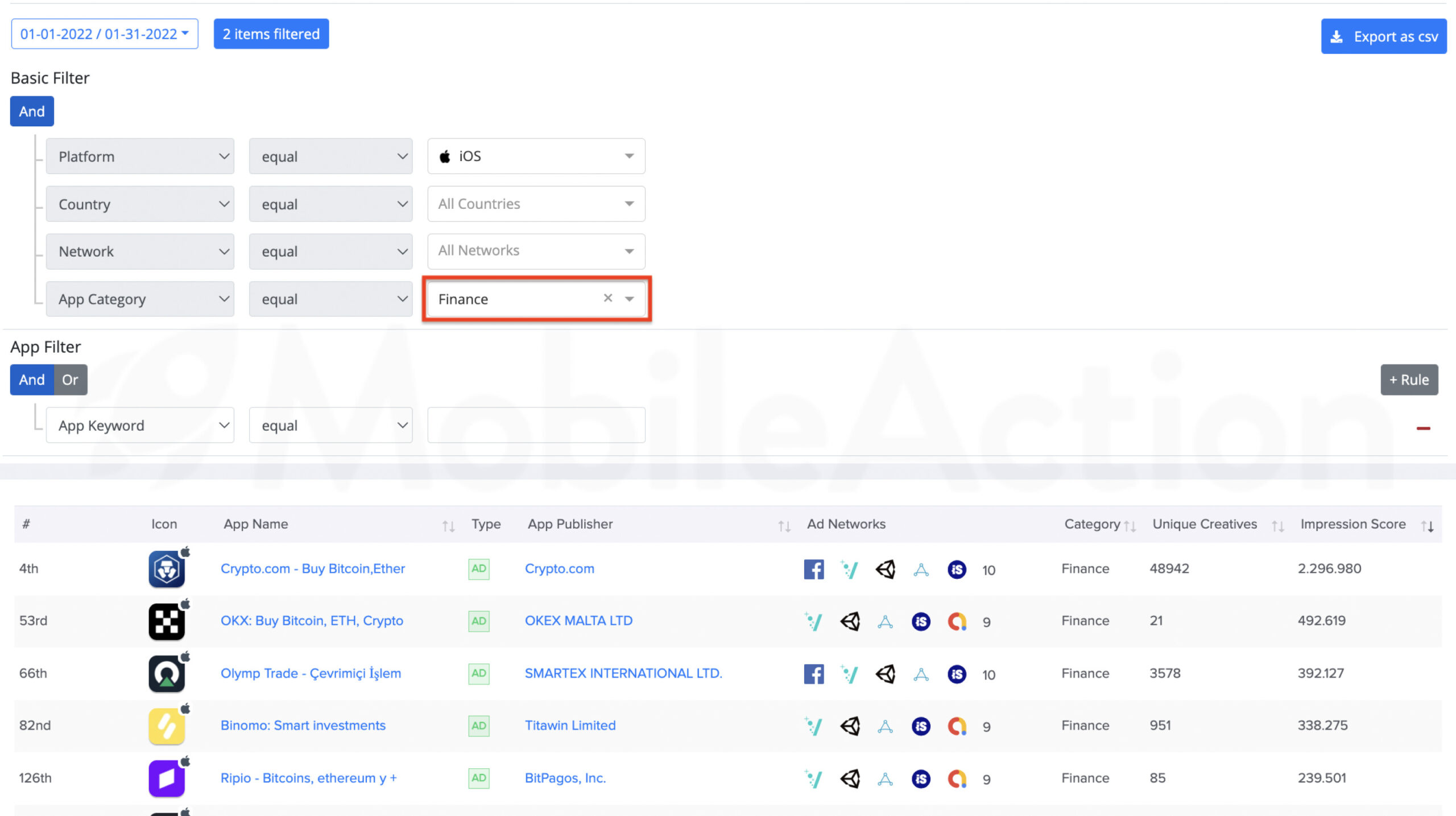Click impression score 2.296.980
This screenshot has width=1456, height=816.
pos(1329,568)
